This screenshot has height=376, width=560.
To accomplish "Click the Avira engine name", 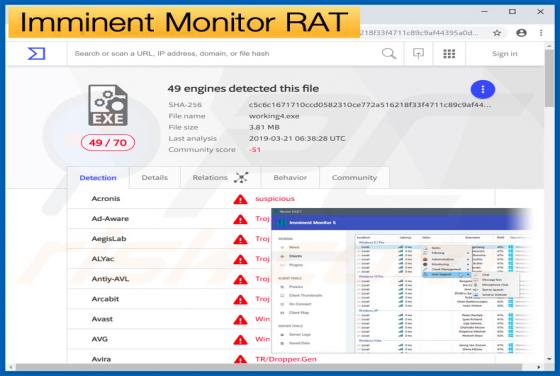I will pyautogui.click(x=101, y=359).
